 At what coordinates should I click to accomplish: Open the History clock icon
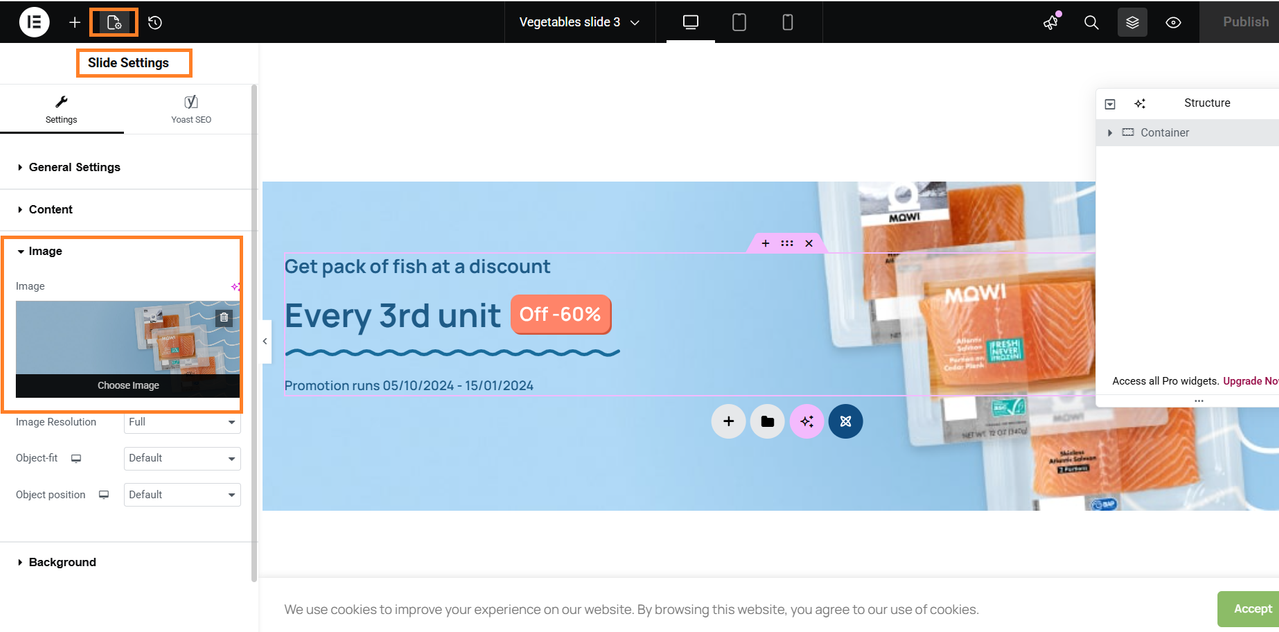pyautogui.click(x=155, y=22)
